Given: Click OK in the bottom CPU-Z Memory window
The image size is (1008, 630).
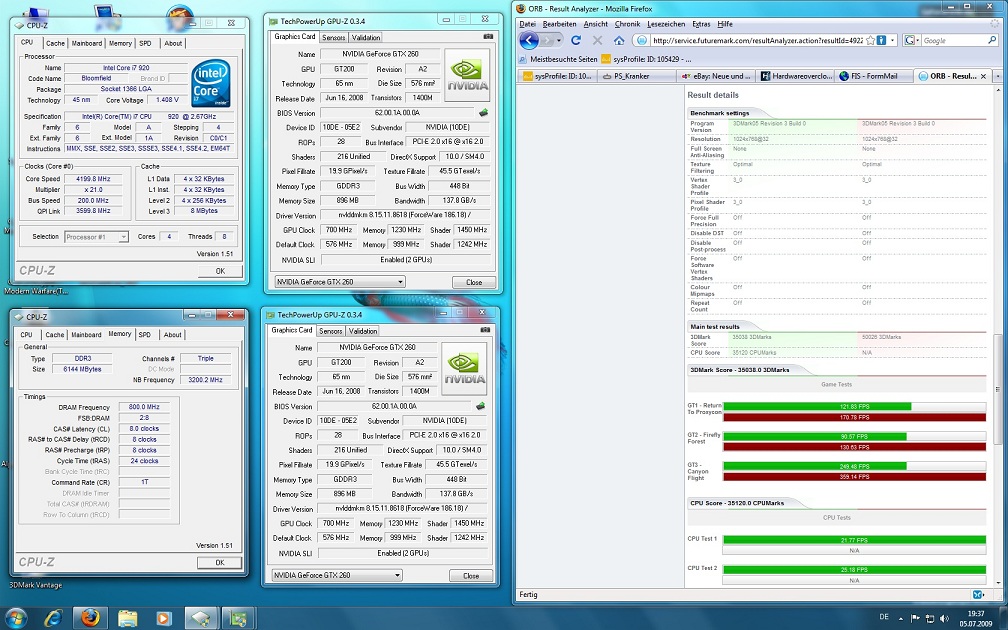Looking at the screenshot, I should (x=220, y=562).
